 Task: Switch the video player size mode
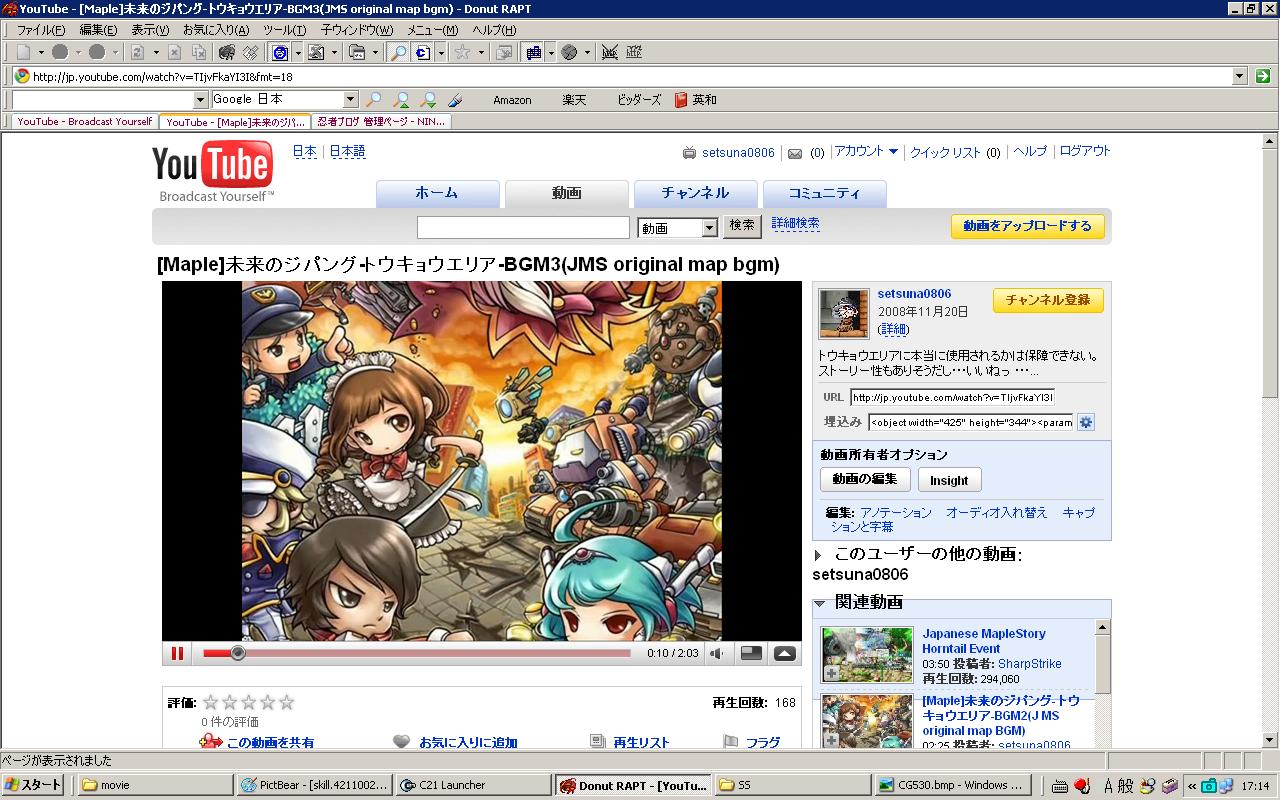(751, 654)
